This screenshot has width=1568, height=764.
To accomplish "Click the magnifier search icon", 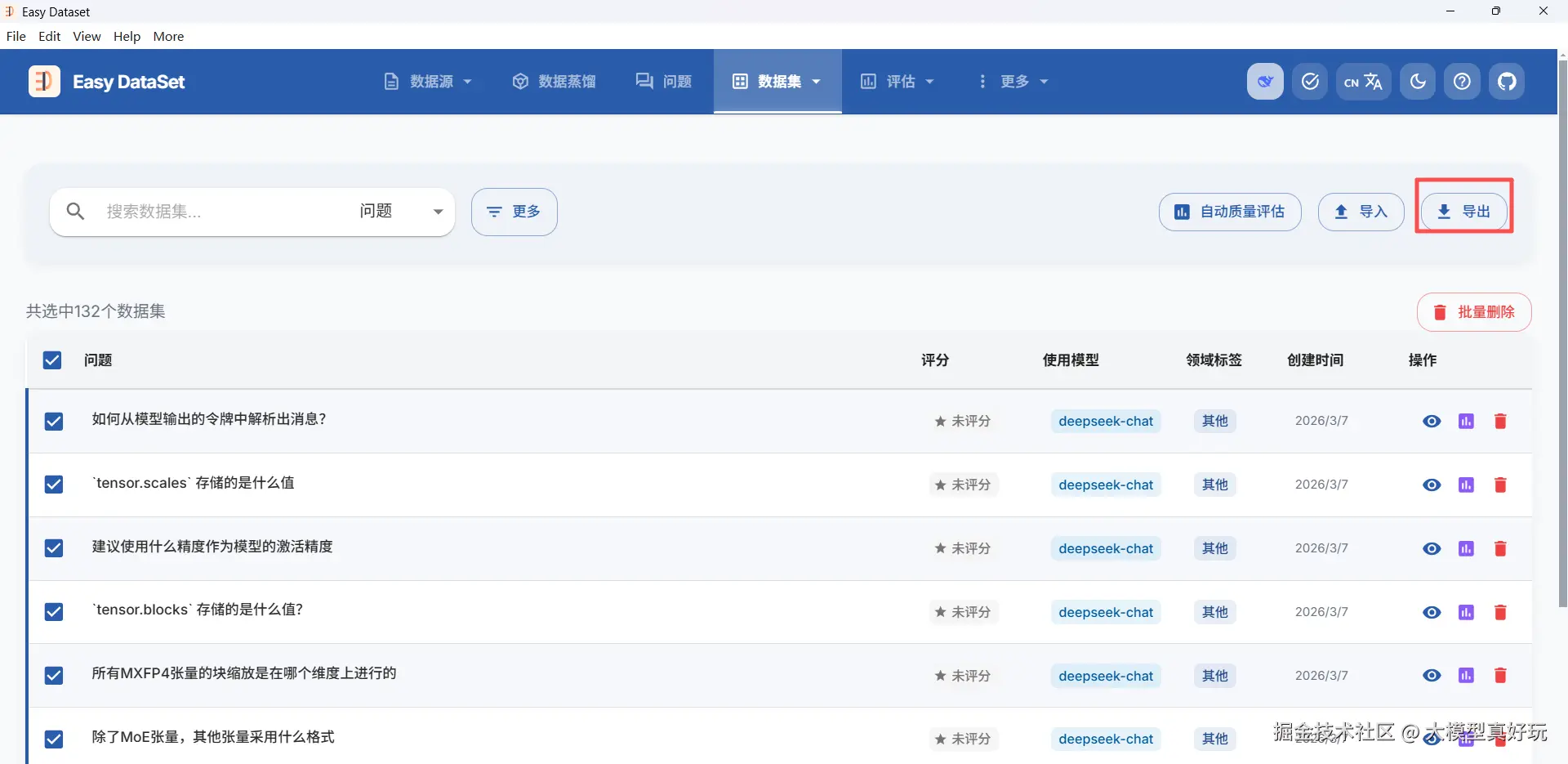I will coord(75,212).
